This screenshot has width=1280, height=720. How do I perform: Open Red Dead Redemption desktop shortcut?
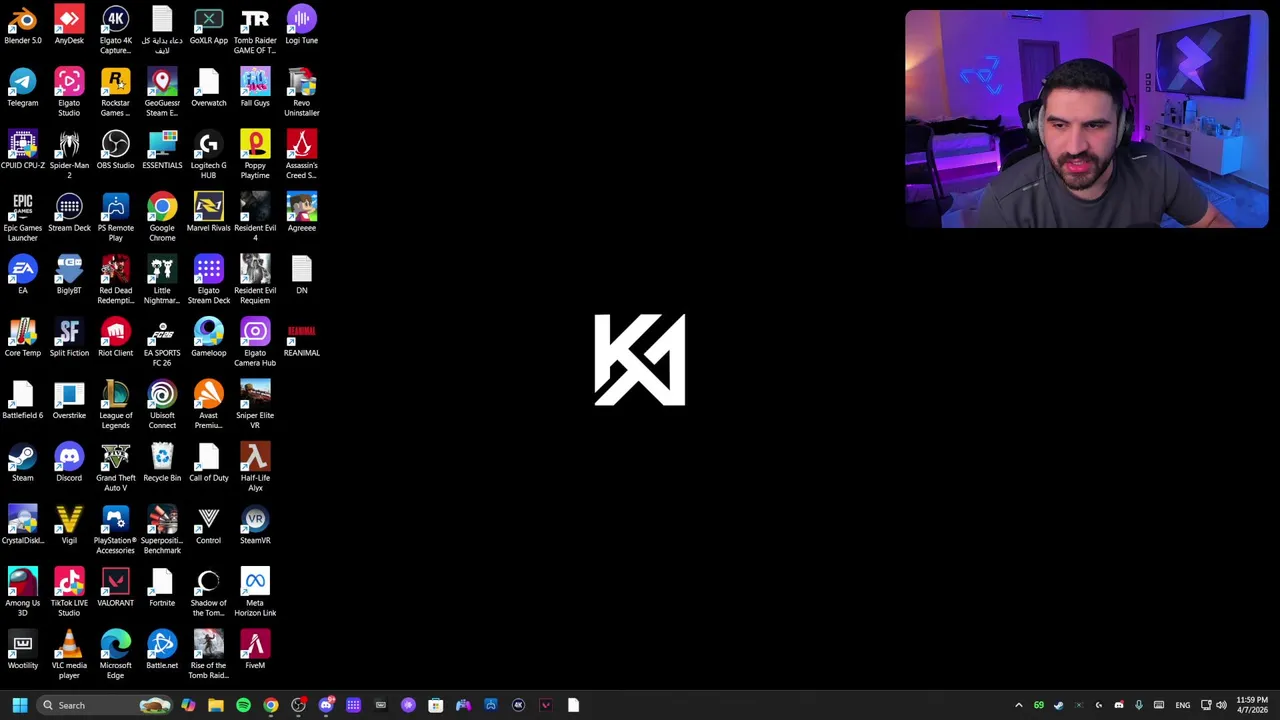pyautogui.click(x=115, y=281)
